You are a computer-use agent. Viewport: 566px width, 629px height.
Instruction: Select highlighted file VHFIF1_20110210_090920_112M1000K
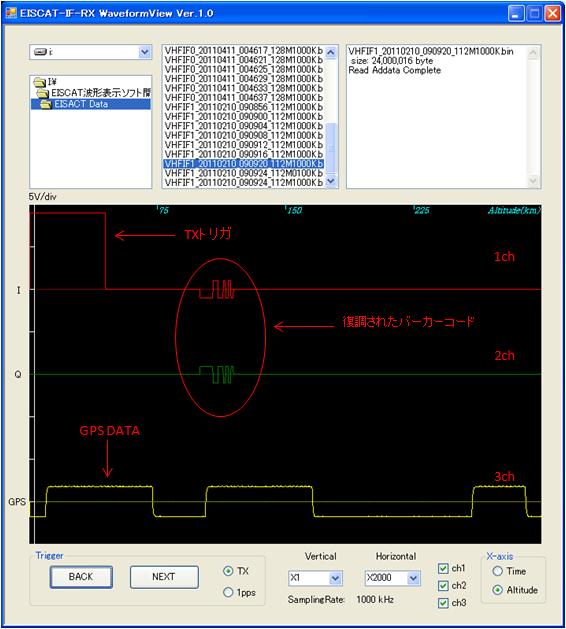(243, 164)
